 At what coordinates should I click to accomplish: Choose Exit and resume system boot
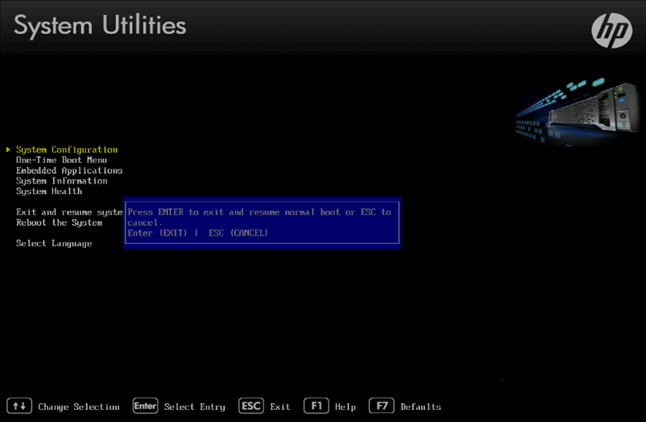pos(69,212)
